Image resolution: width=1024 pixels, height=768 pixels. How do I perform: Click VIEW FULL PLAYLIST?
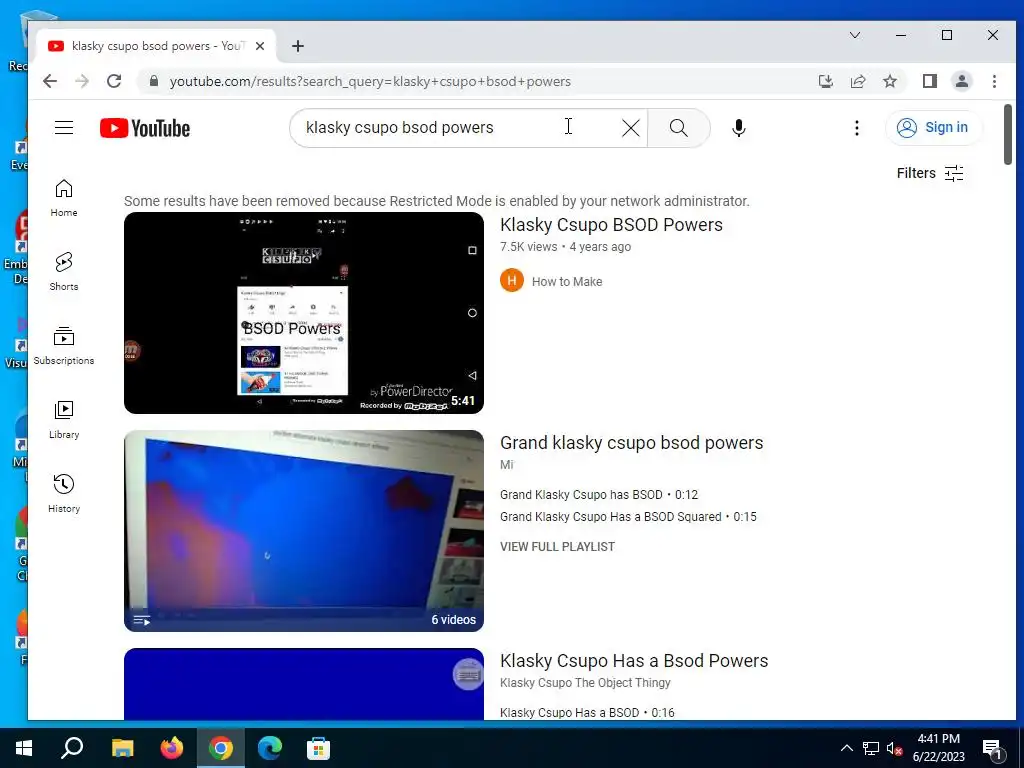coord(558,547)
